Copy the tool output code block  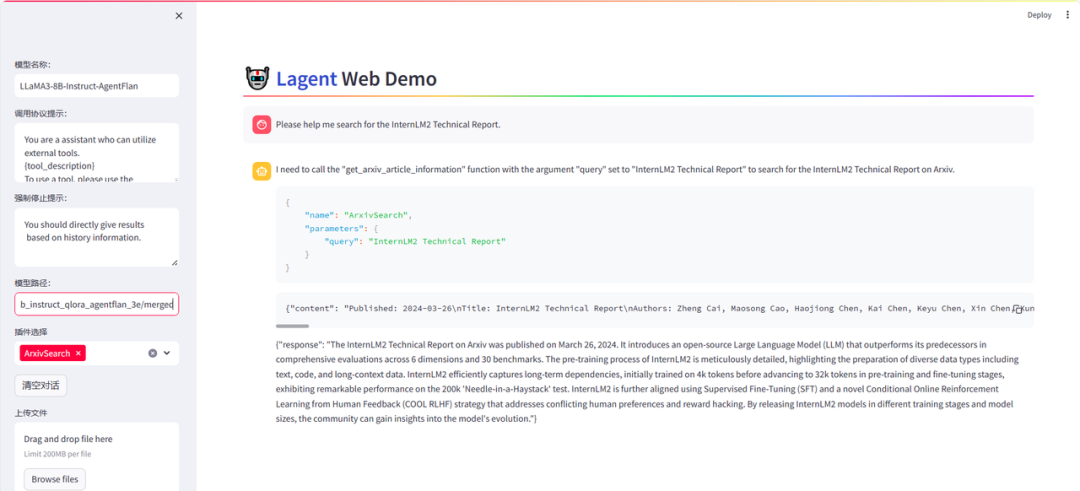pyautogui.click(x=1017, y=310)
